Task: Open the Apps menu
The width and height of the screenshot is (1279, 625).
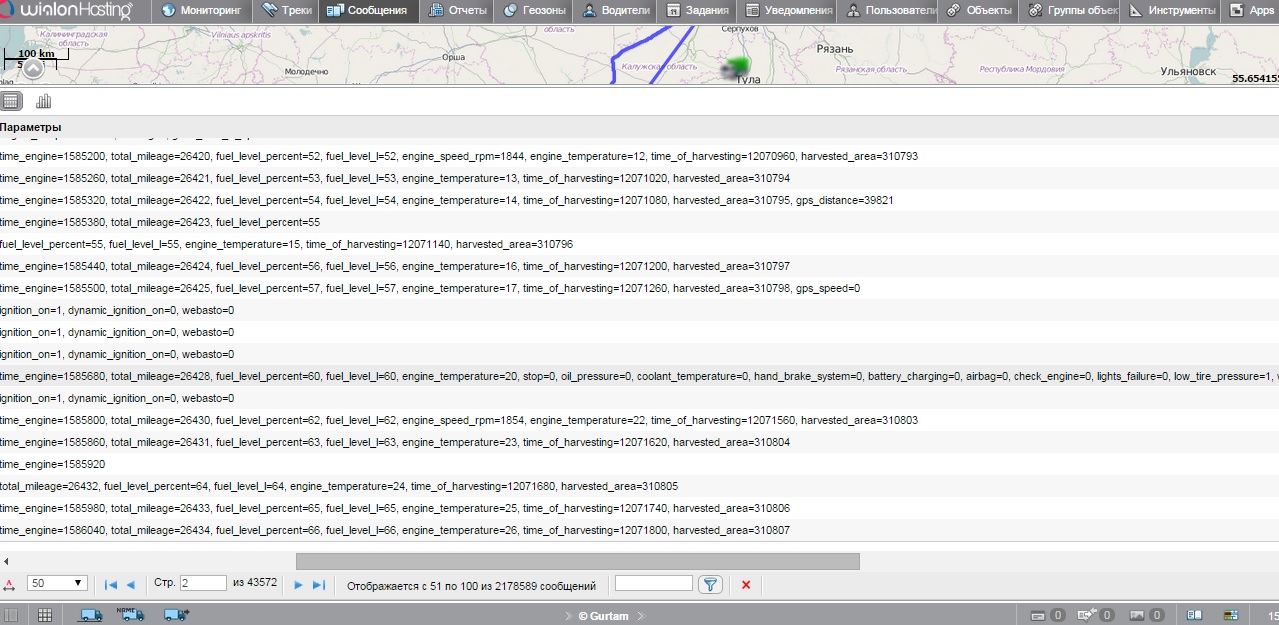Action: (x=1251, y=11)
